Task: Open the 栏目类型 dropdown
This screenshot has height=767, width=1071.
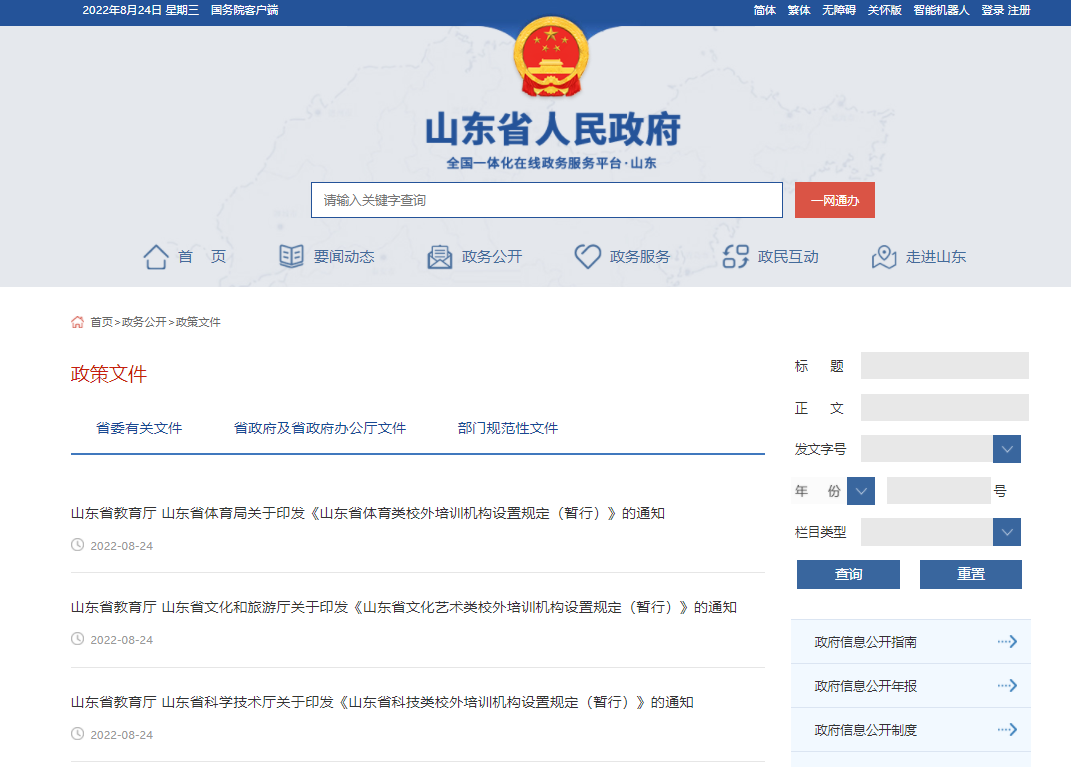Action: click(x=1007, y=532)
